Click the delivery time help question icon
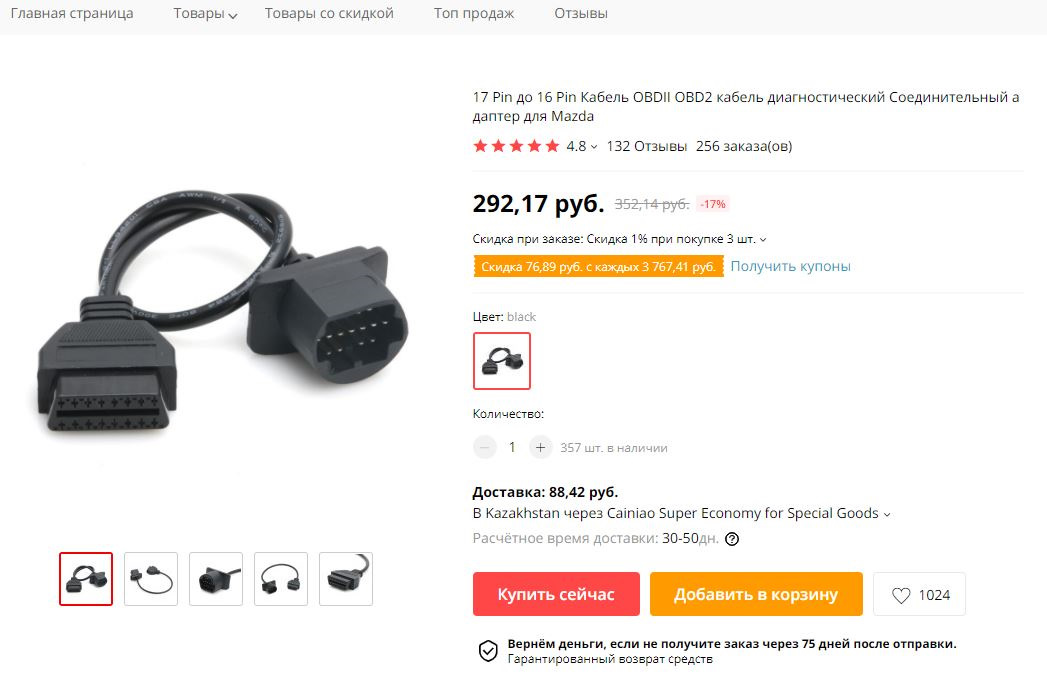This screenshot has width=1047, height=696. coord(732,539)
